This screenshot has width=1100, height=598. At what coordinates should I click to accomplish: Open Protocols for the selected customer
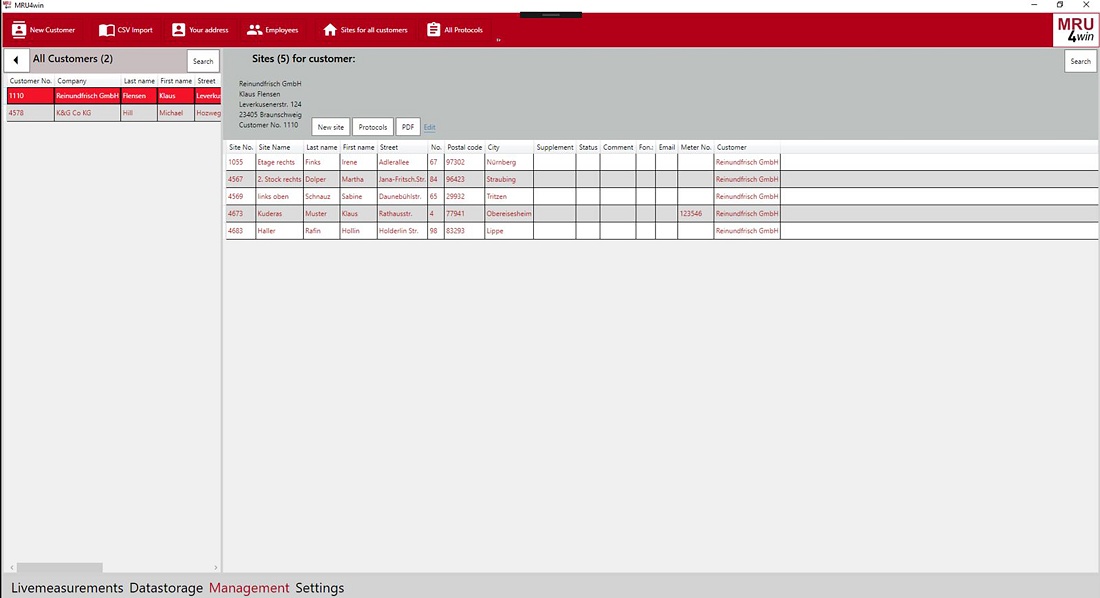click(372, 127)
